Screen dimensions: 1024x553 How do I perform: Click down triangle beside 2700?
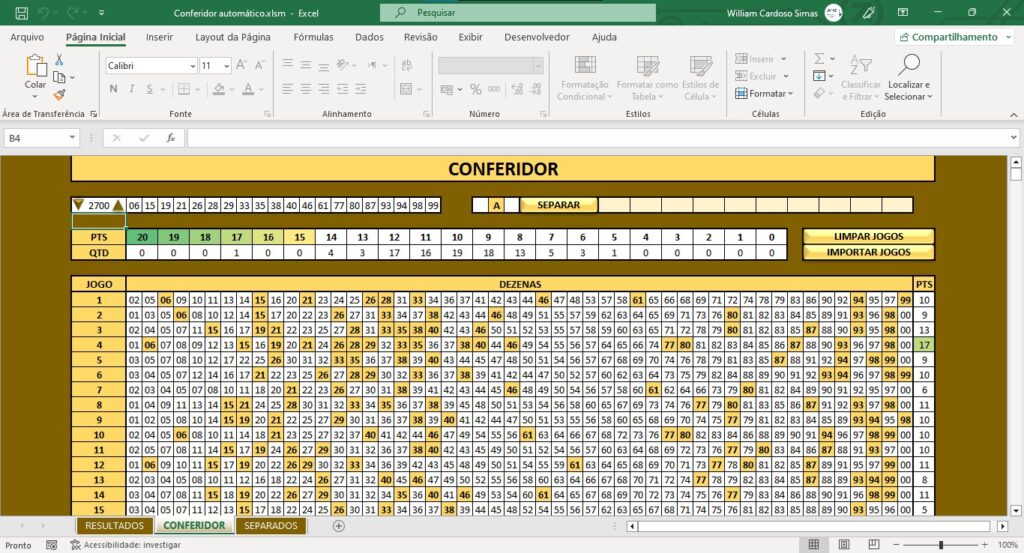78,205
